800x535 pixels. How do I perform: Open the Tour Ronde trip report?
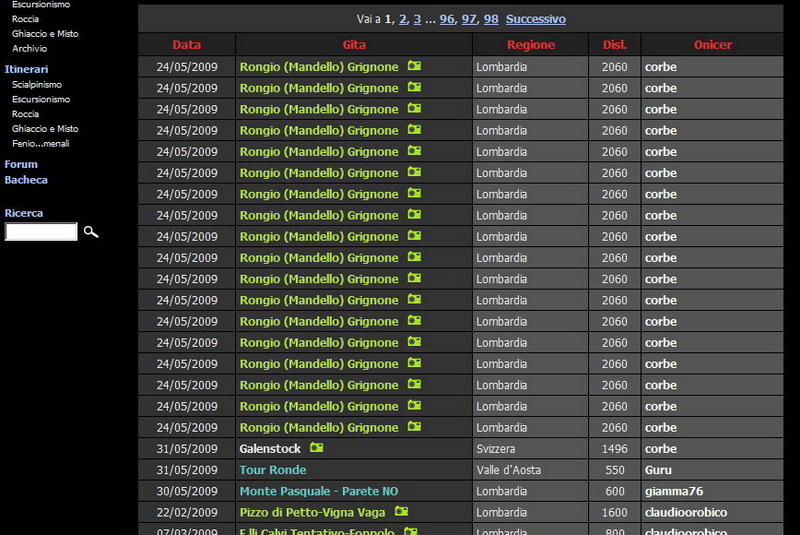pos(273,470)
